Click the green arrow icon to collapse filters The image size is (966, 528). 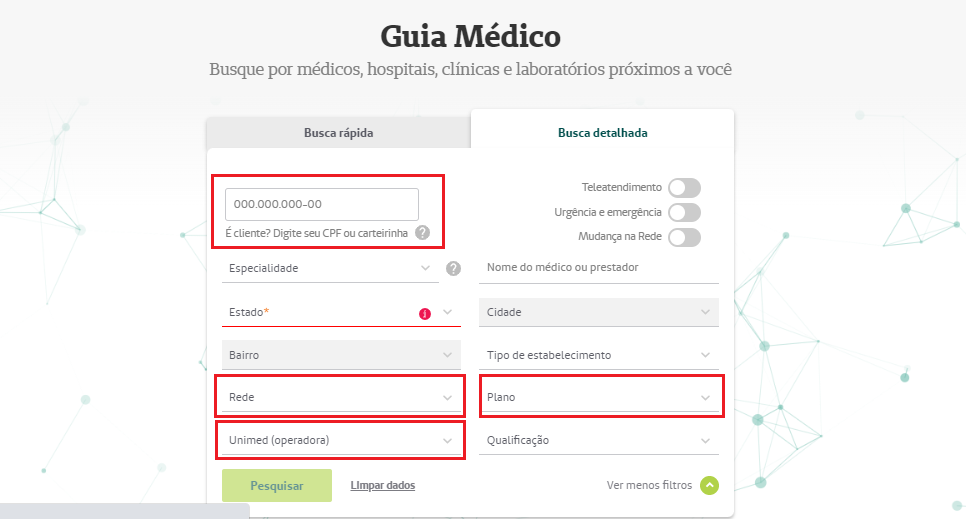pyautogui.click(x=709, y=485)
